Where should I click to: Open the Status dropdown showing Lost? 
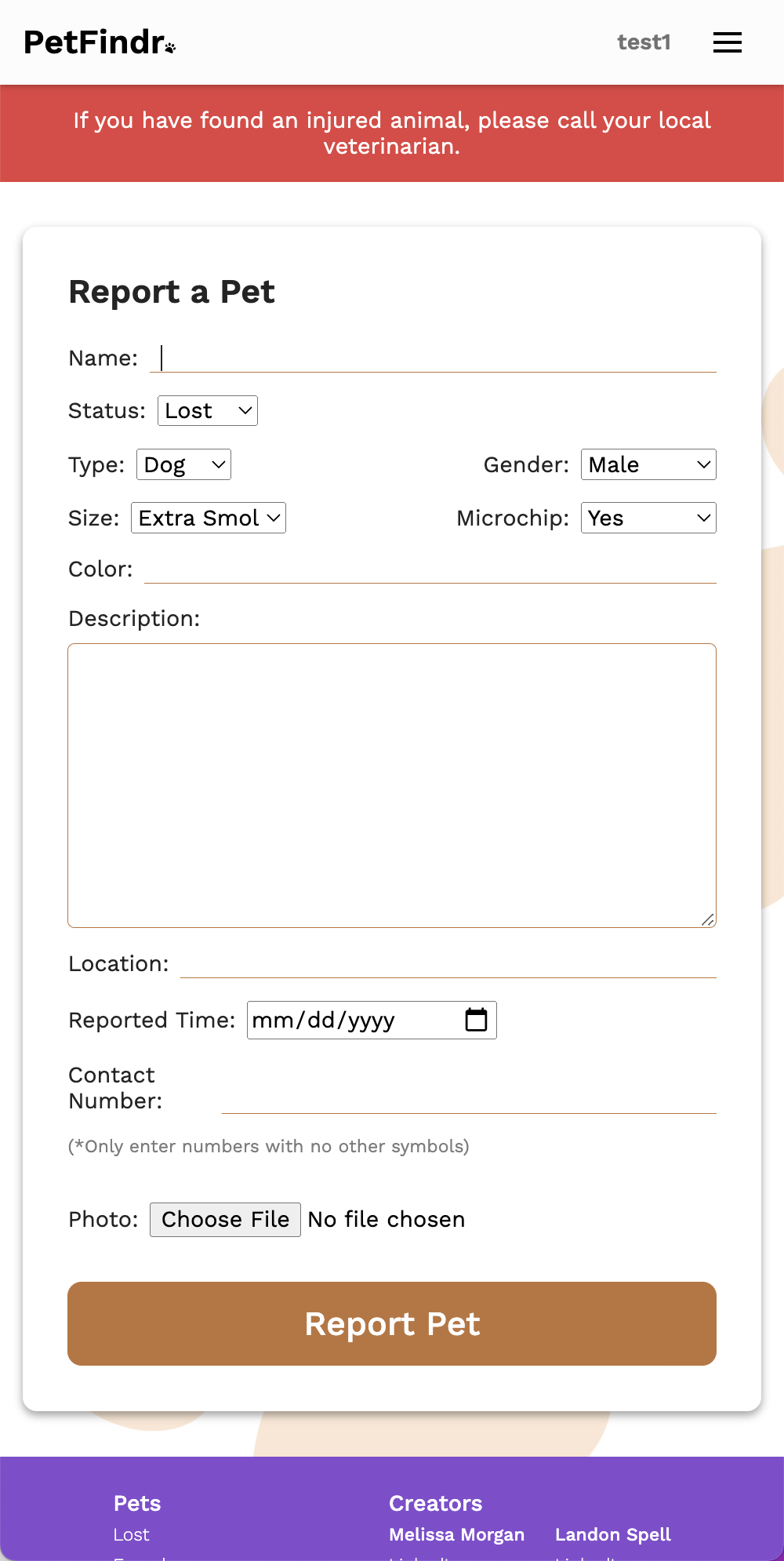coord(208,411)
